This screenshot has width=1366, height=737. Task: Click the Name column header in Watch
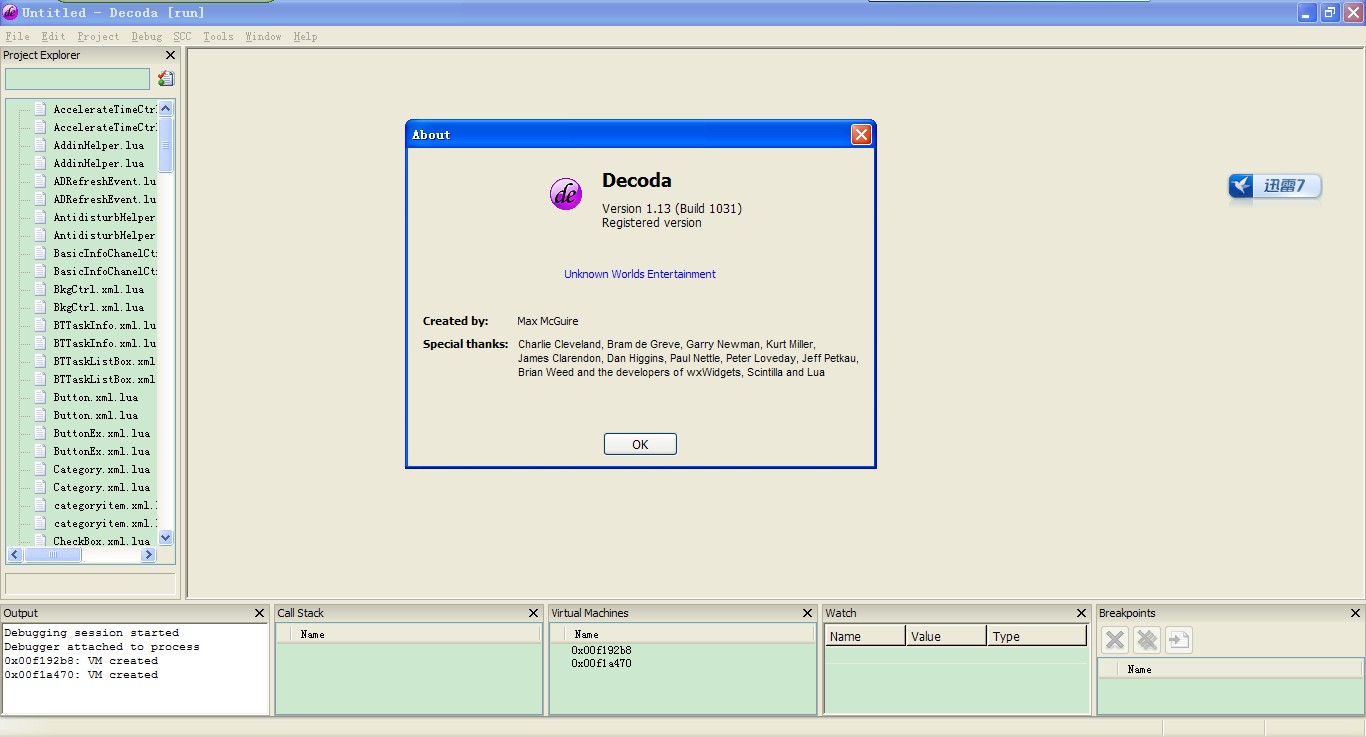(x=866, y=636)
